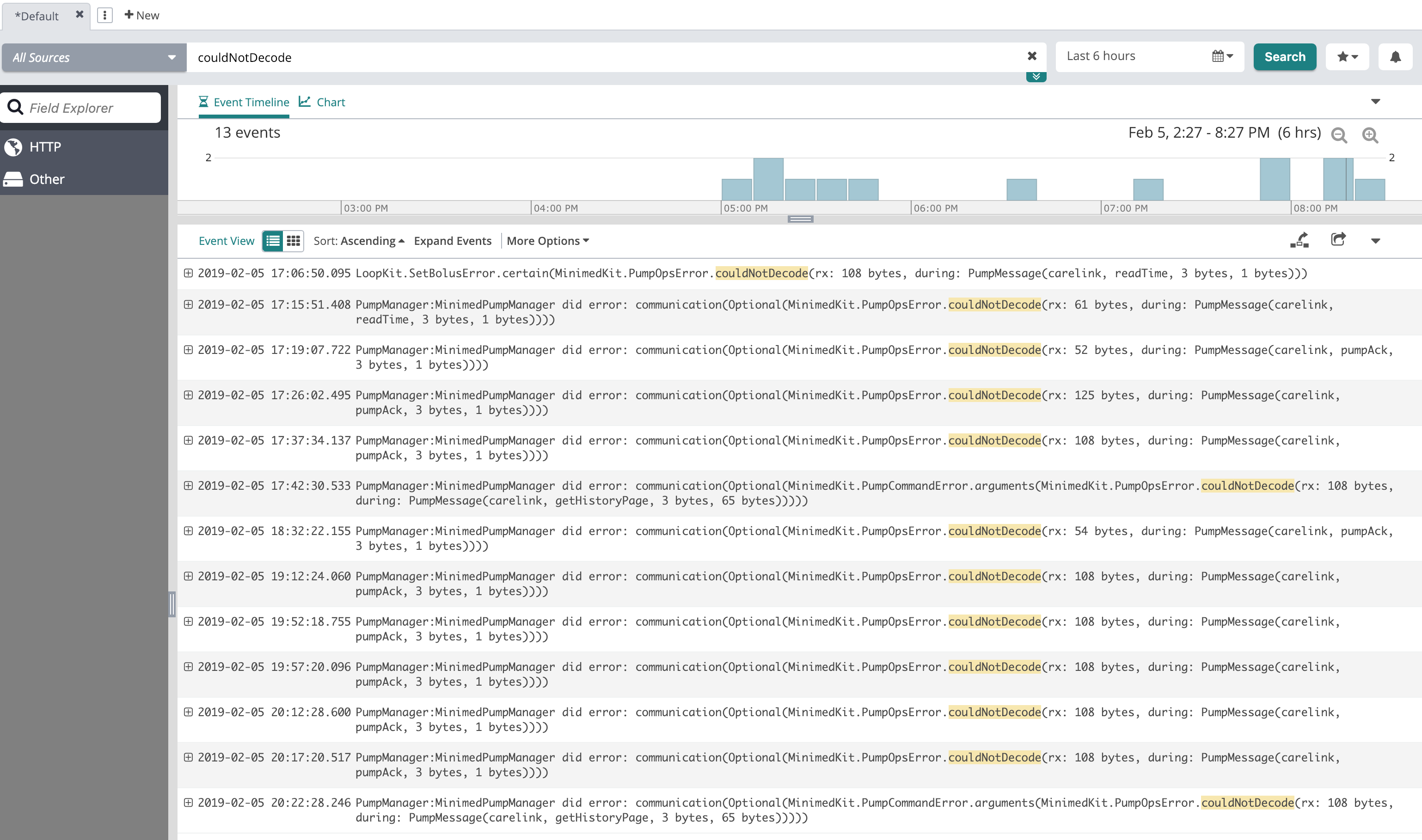Open saved searches star menu
The width and height of the screenshot is (1422, 840).
pos(1347,57)
